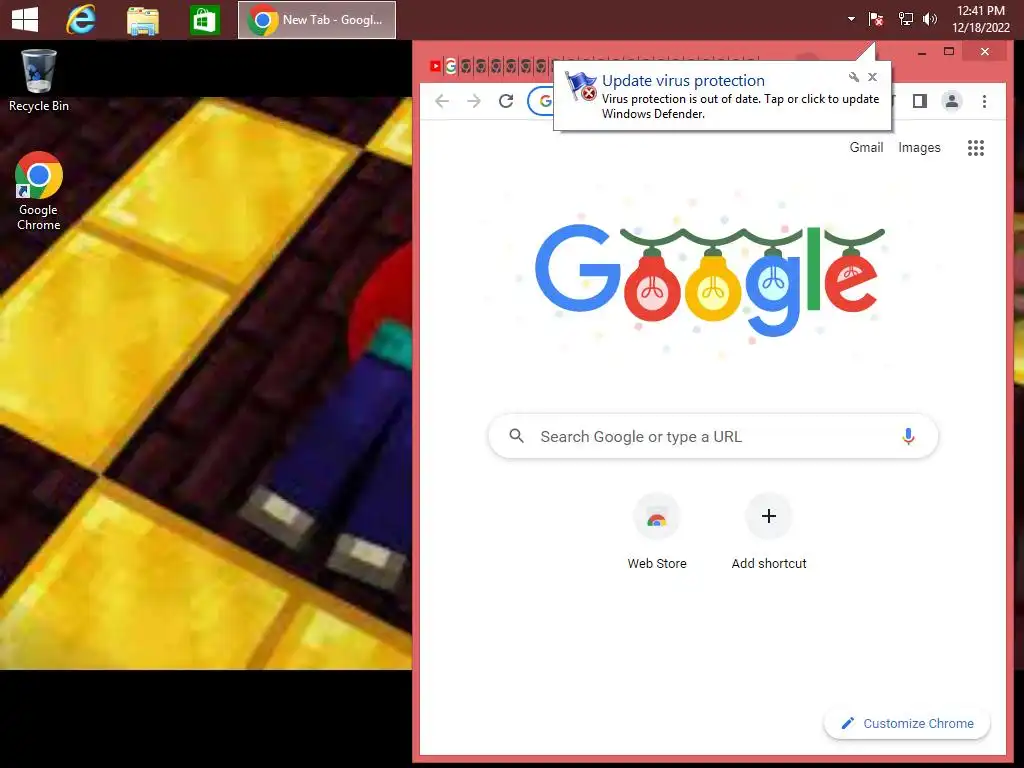Open the Google apps grid

(976, 148)
